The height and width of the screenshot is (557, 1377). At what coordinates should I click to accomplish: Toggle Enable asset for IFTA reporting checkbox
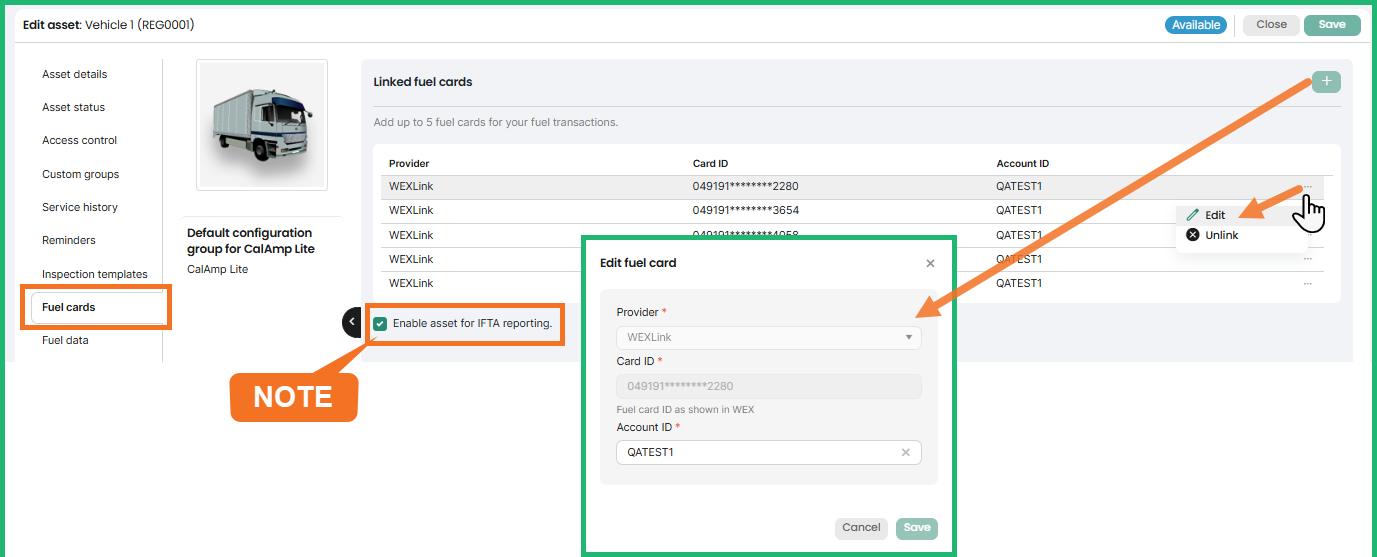(x=380, y=324)
